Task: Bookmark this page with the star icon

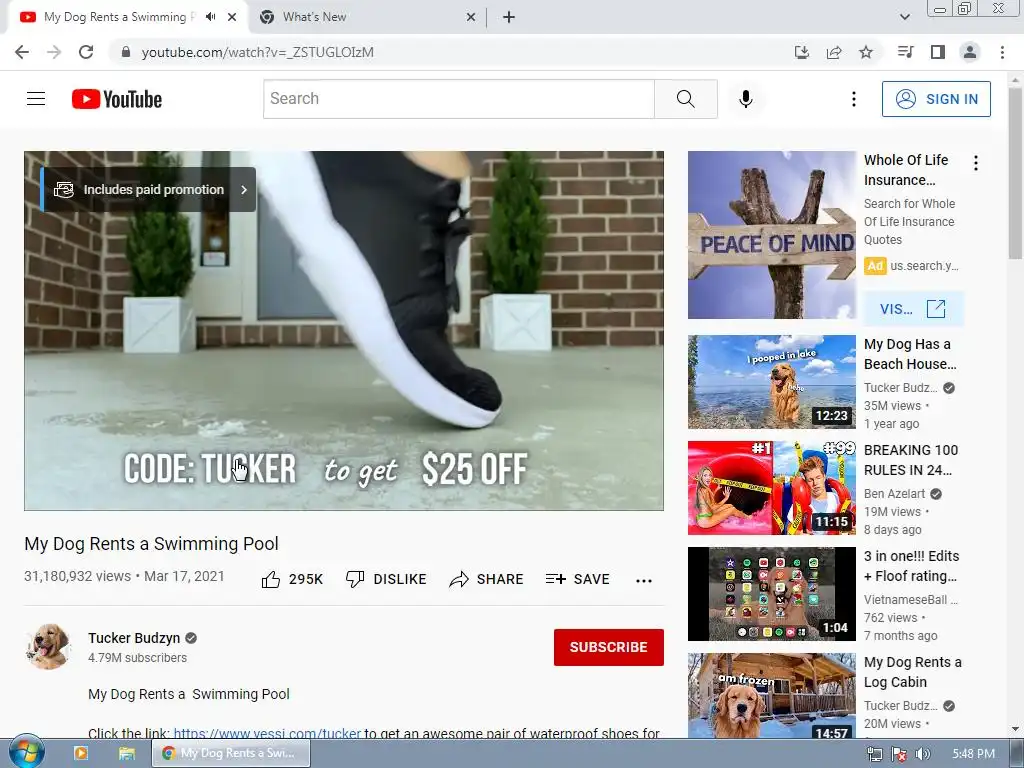Action: (866, 52)
